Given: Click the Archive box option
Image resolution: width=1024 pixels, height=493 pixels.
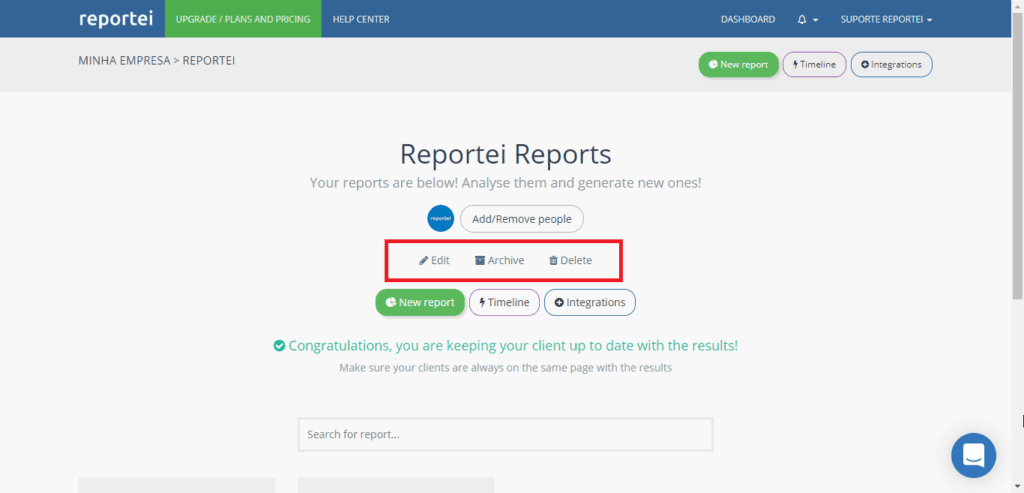Looking at the screenshot, I should click(x=500, y=261).
